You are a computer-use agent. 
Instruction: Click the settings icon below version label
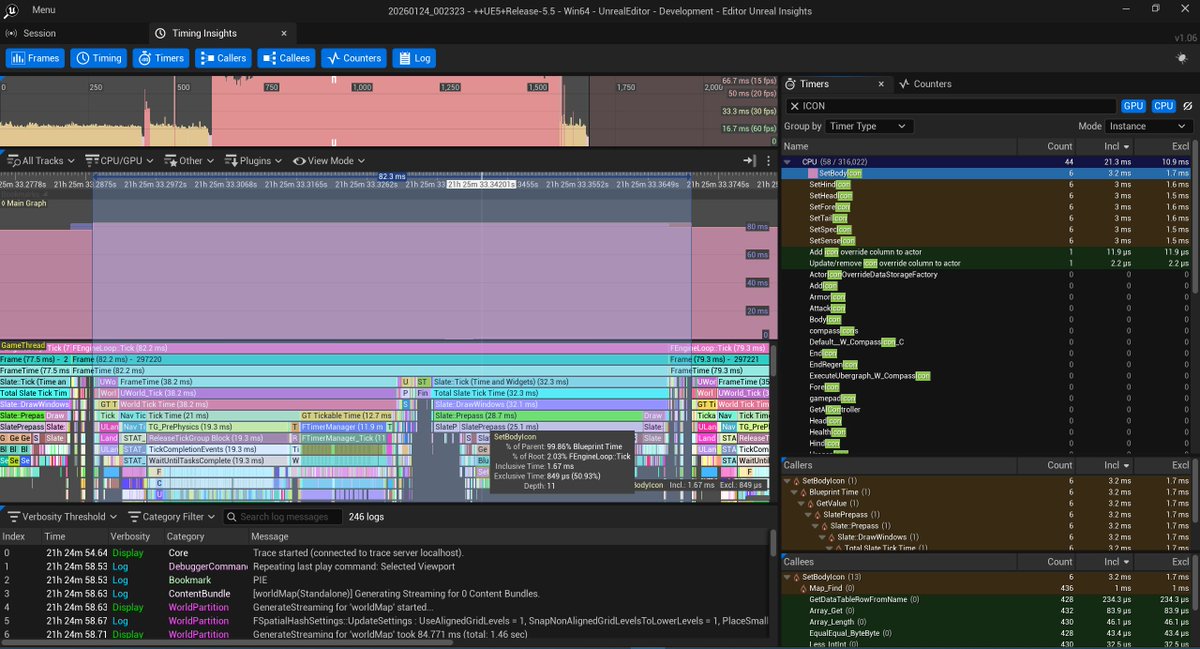click(x=1181, y=58)
